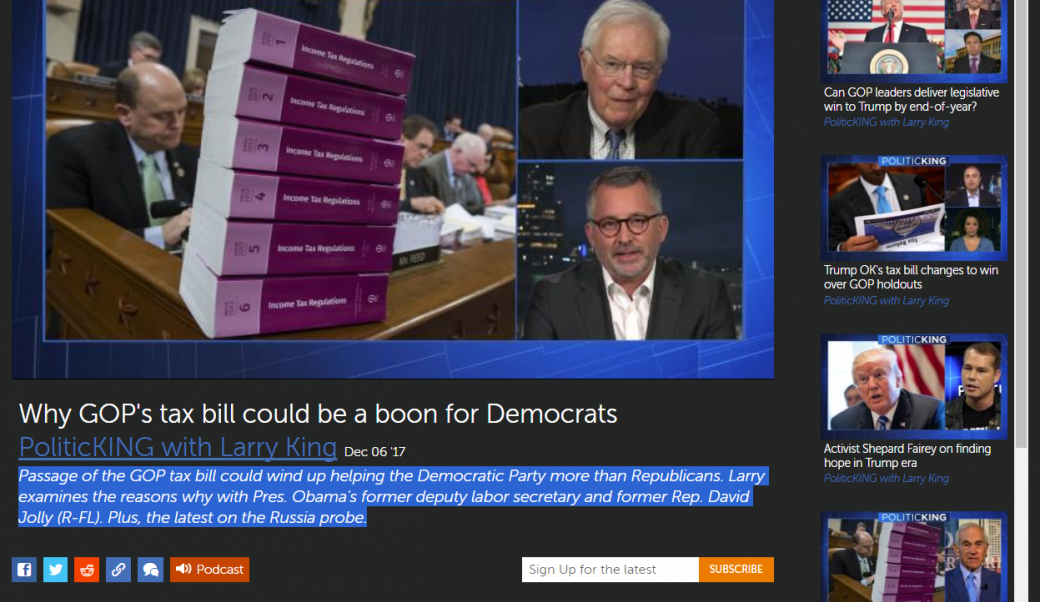Open the PoliticKING with Larry King show link
1040x602 pixels.
click(x=178, y=445)
